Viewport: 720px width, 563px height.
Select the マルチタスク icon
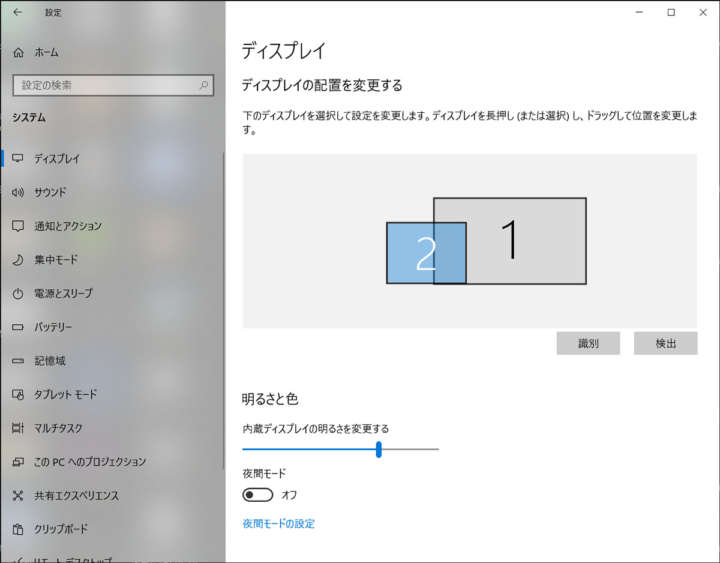coord(18,428)
